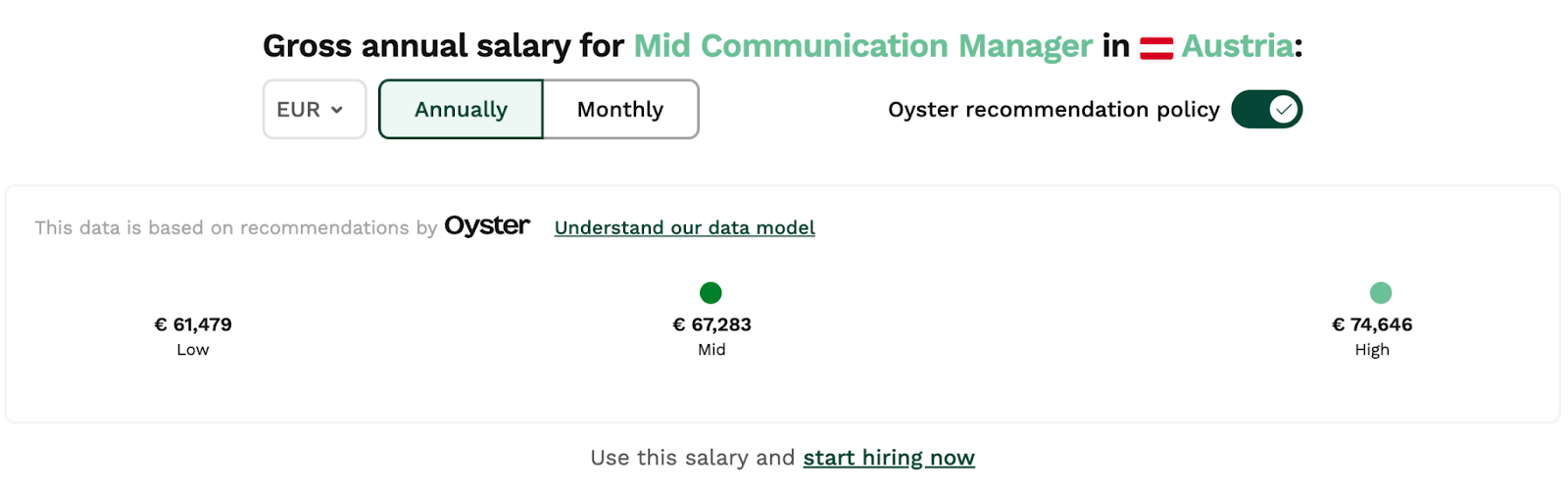This screenshot has width=1568, height=492.
Task: Click the "High" label under the salary
Action: [x=1372, y=350]
